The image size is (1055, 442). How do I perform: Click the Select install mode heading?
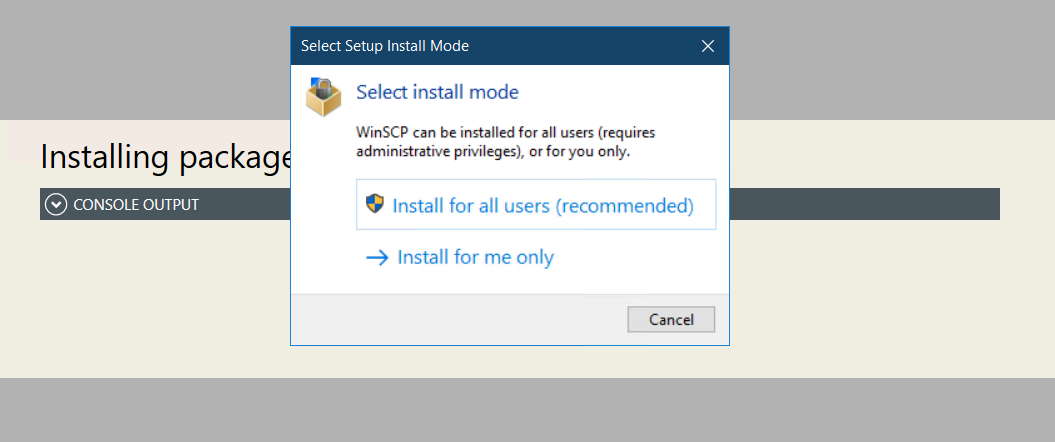point(437,92)
